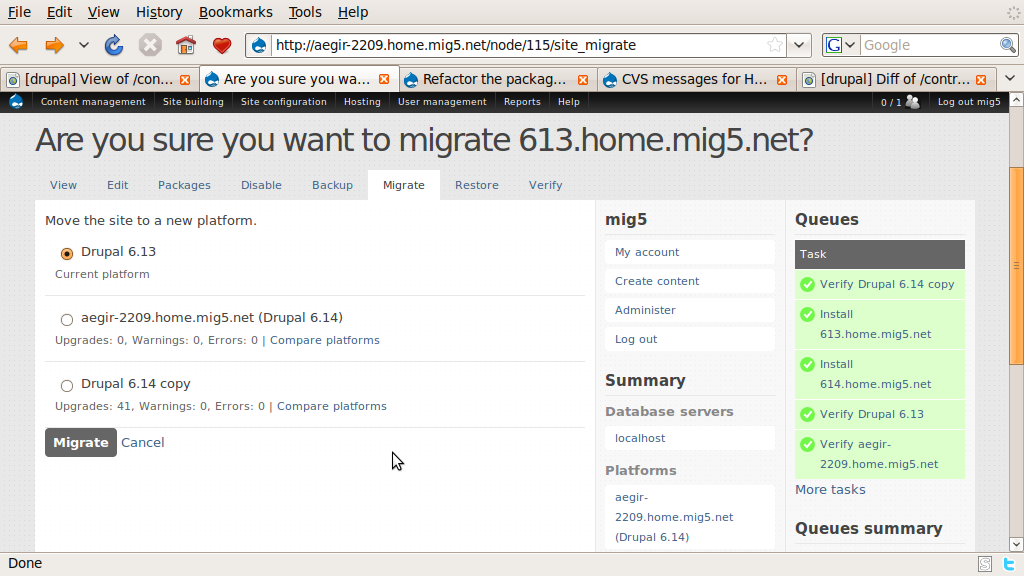The height and width of the screenshot is (576, 1024).
Task: Click the Cancel link
Action: pyautogui.click(x=142, y=442)
